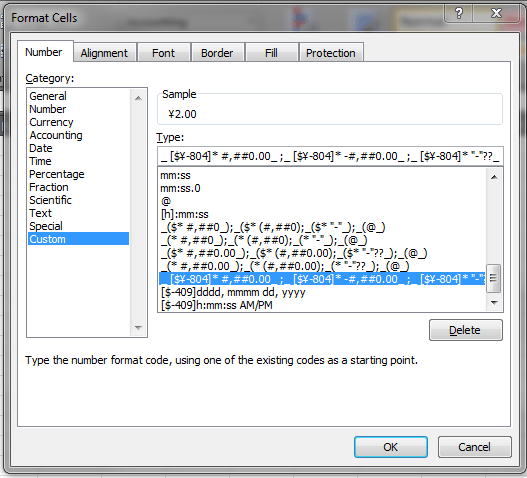
Task: Choose the Scientific category
Action: coord(78,200)
